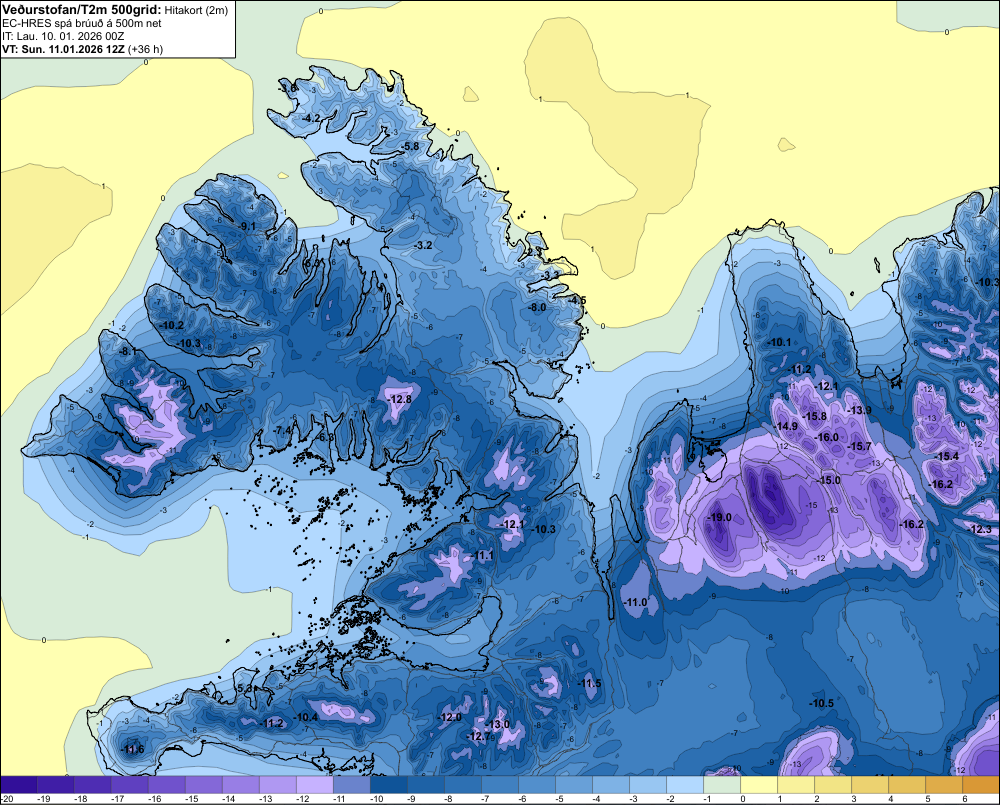Click the -13.0 temperature label
Image resolution: width=1000 pixels, height=805 pixels.
[498, 724]
